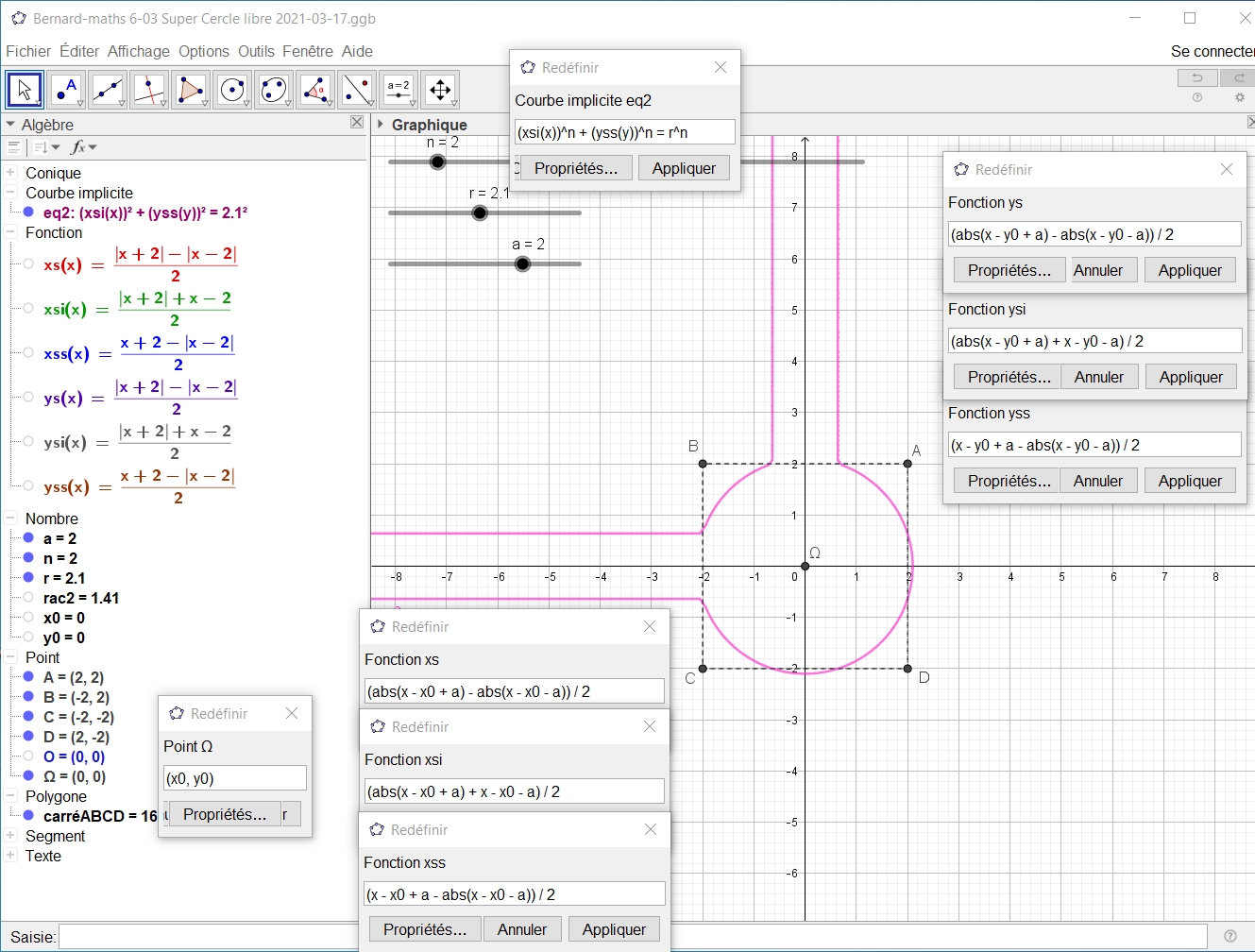Viewport: 1255px width, 952px height.
Task: Hide the eq2 implicit curve
Action: tap(28, 212)
